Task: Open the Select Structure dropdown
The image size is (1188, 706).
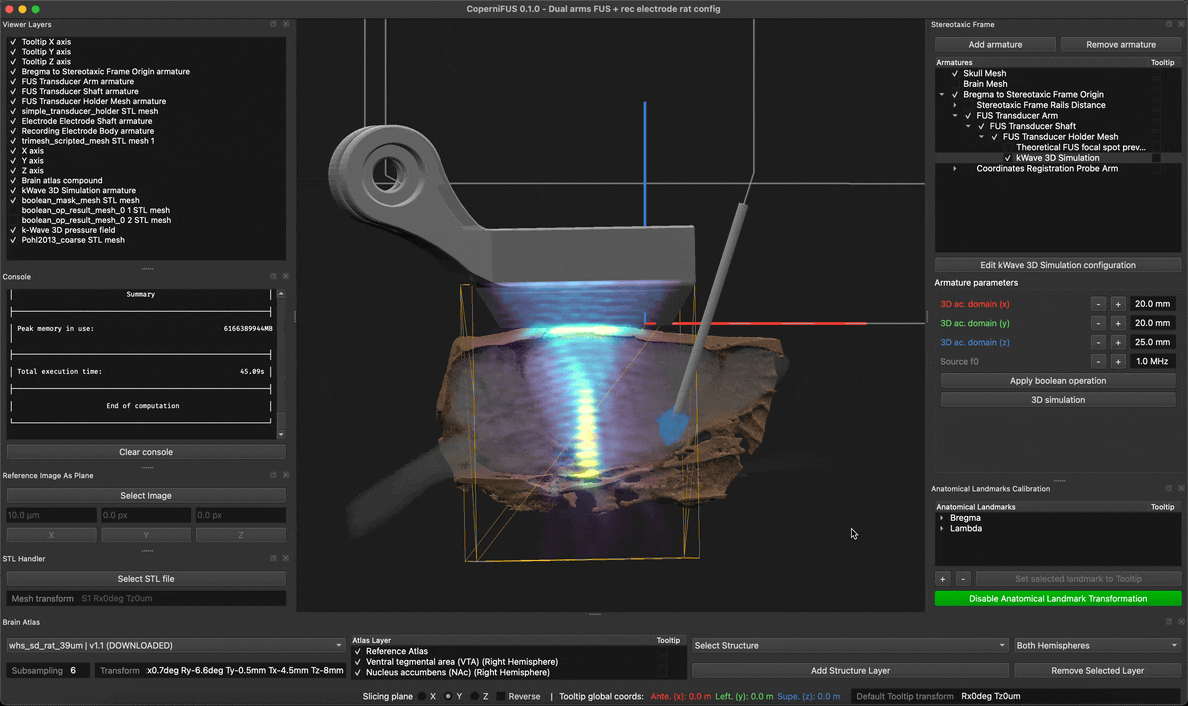Action: click(850, 645)
